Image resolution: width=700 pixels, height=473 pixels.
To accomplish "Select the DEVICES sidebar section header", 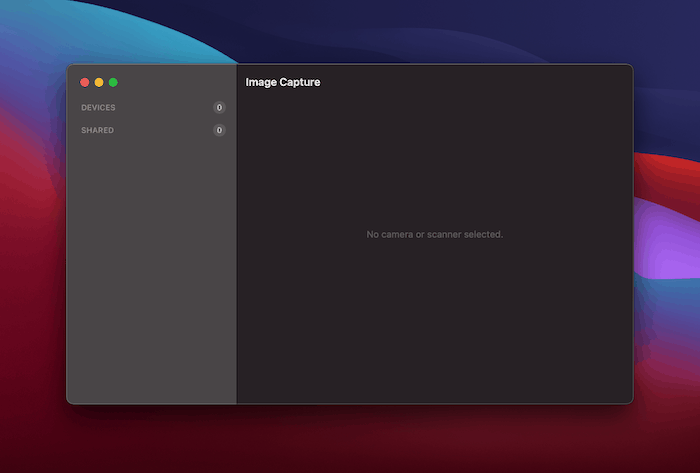I will click(x=98, y=108).
